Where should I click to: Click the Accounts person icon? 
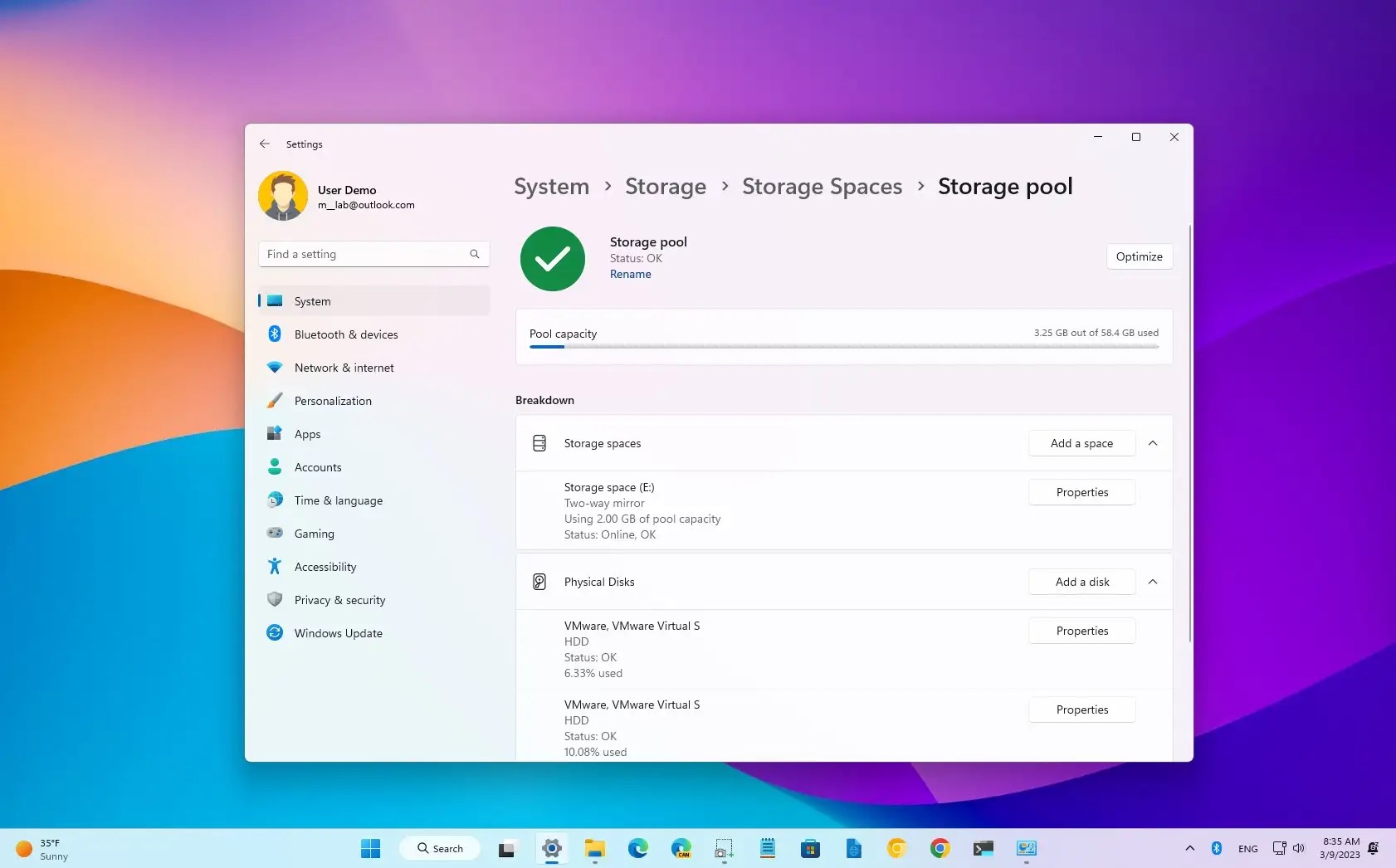[x=275, y=466]
